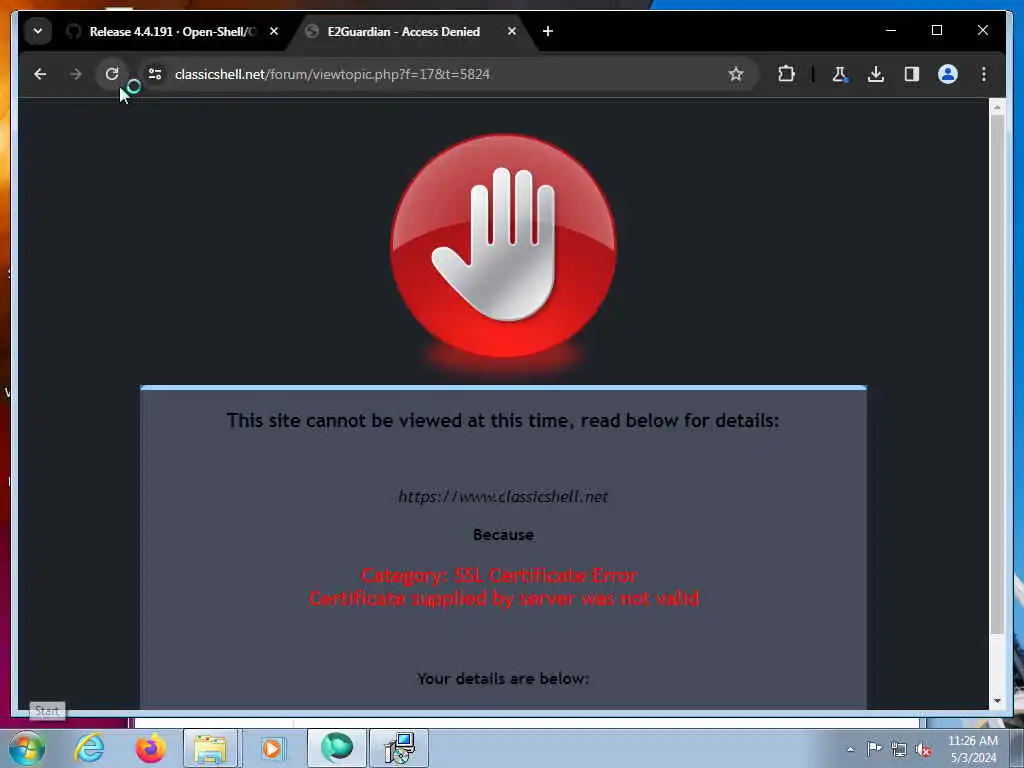This screenshot has width=1024, height=768.
Task: Go back to the previous page
Action: pos(40,74)
